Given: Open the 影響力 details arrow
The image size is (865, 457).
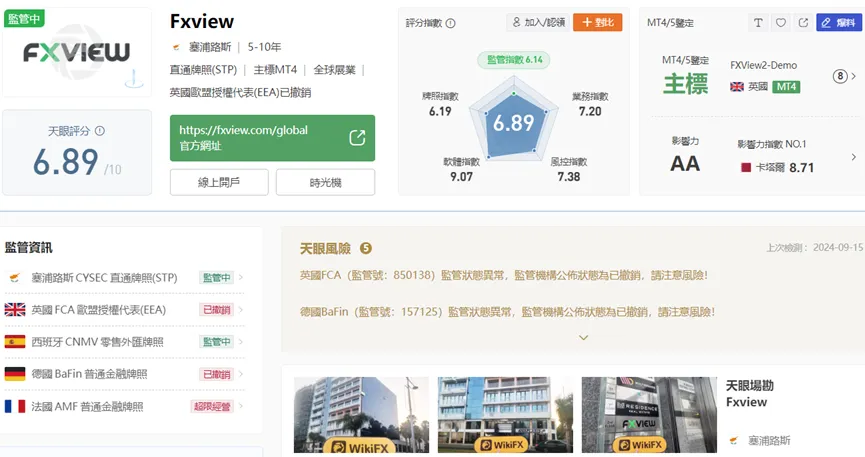Looking at the screenshot, I should [x=853, y=157].
